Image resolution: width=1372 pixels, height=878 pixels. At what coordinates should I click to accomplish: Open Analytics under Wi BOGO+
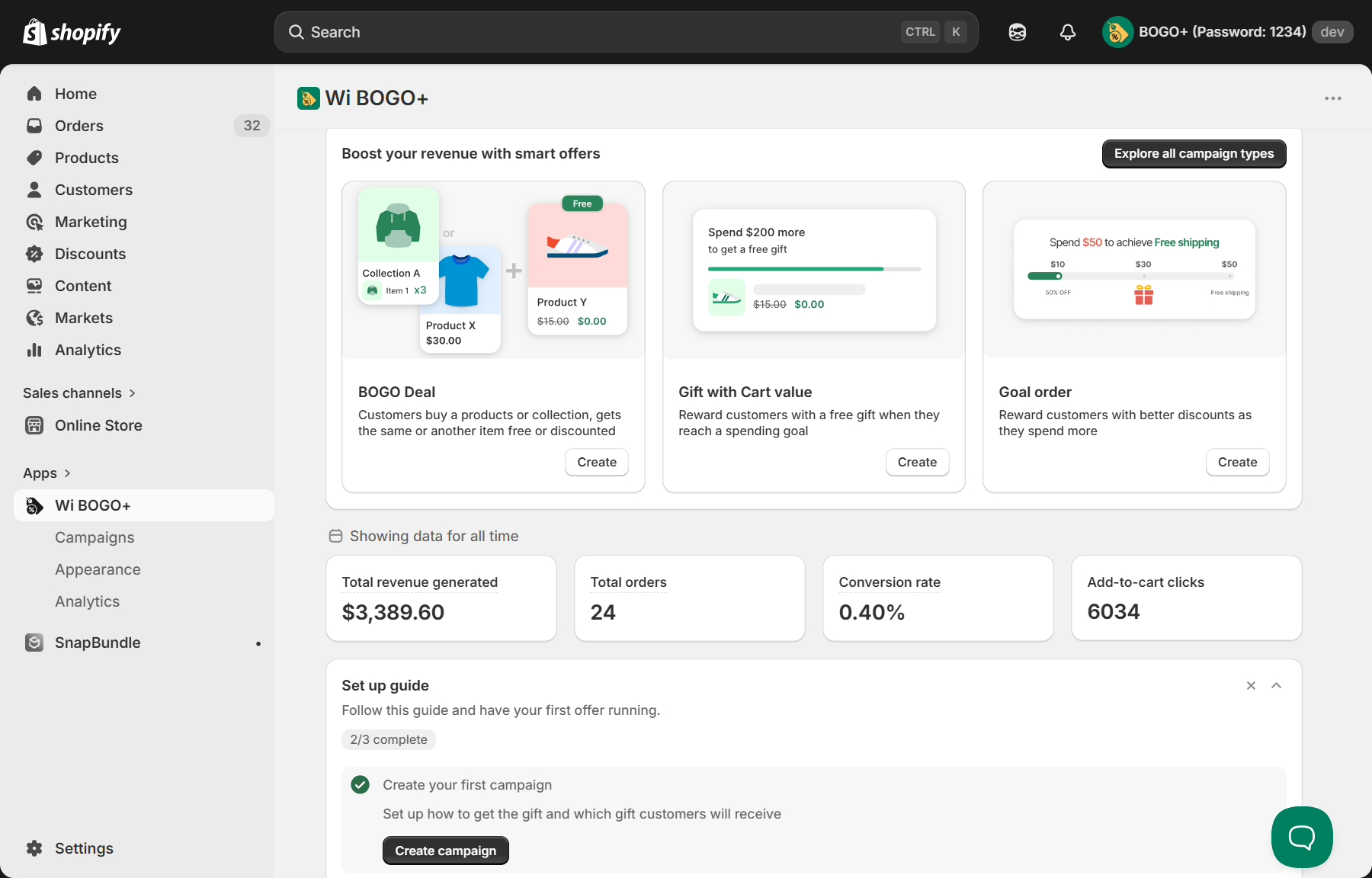pyautogui.click(x=87, y=601)
